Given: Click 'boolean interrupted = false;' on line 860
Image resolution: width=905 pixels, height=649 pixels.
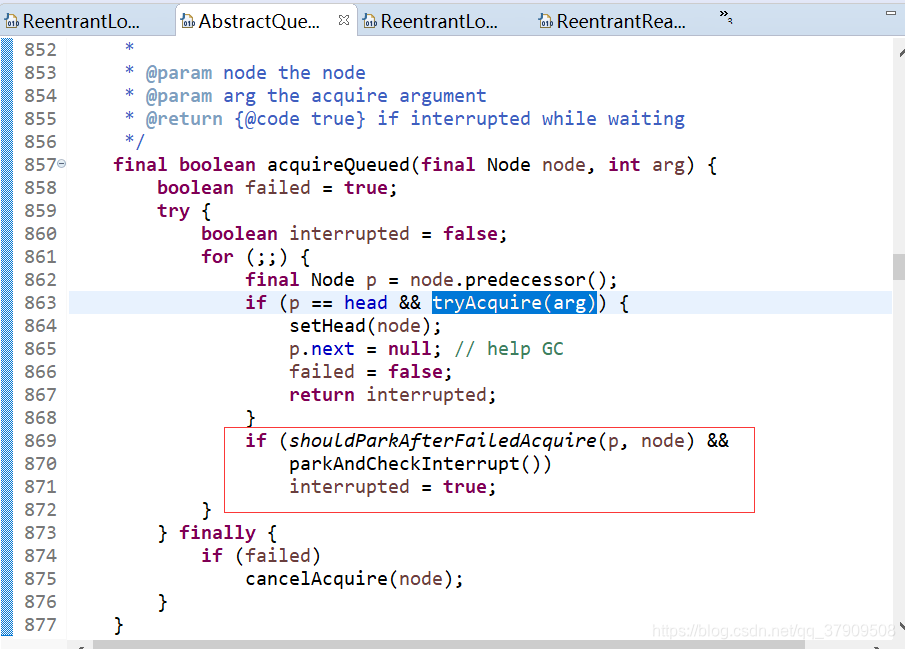Looking at the screenshot, I should coord(354,234).
